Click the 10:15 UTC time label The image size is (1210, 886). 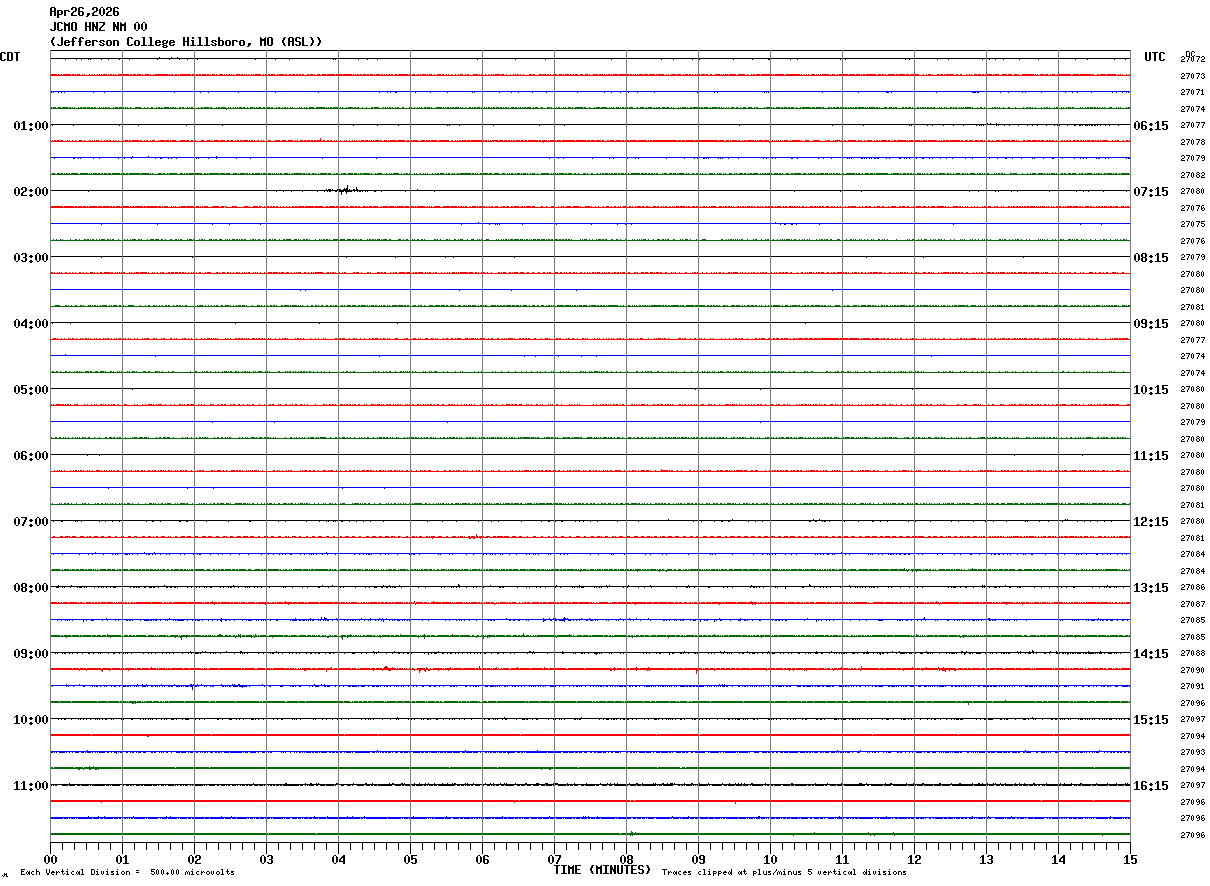(x=1151, y=390)
